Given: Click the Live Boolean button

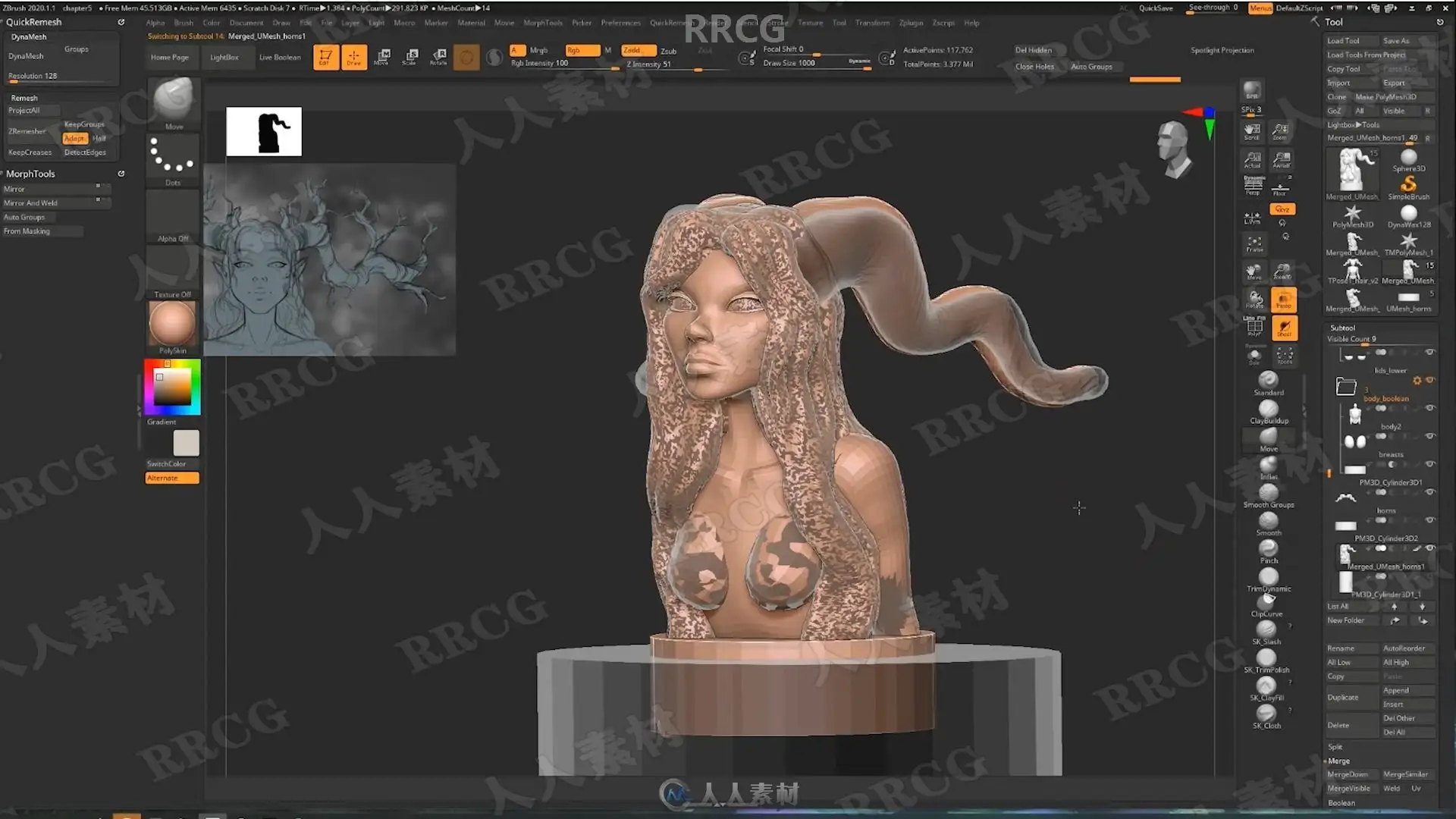Looking at the screenshot, I should click(x=280, y=58).
